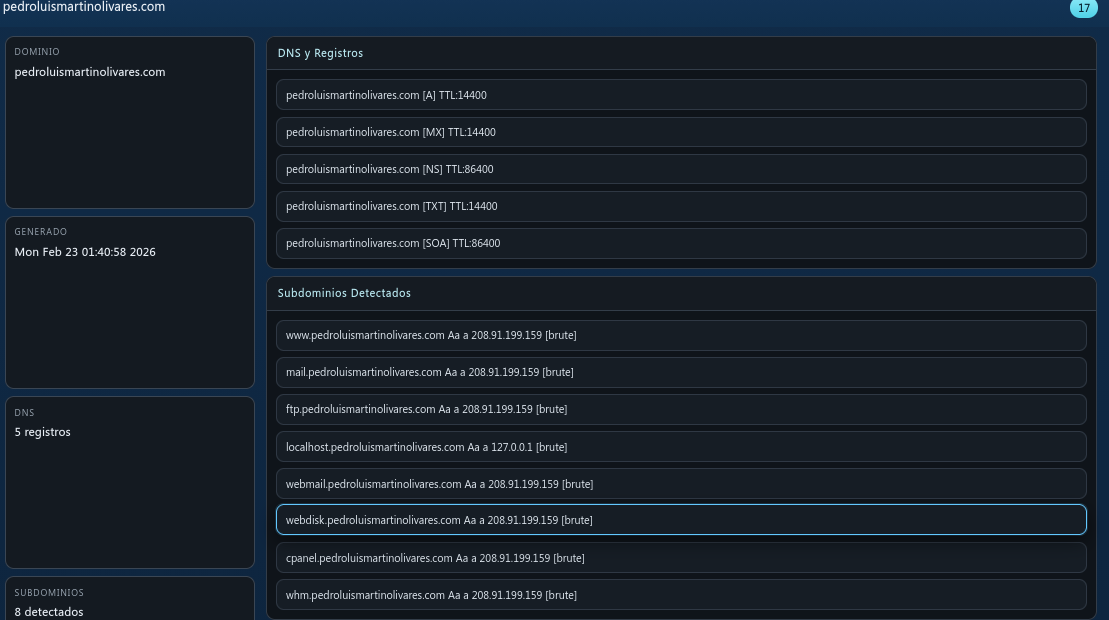Viewport: 1109px width, 620px height.
Task: Select the NS record entry TTL 86400
Action: [x=681, y=168]
